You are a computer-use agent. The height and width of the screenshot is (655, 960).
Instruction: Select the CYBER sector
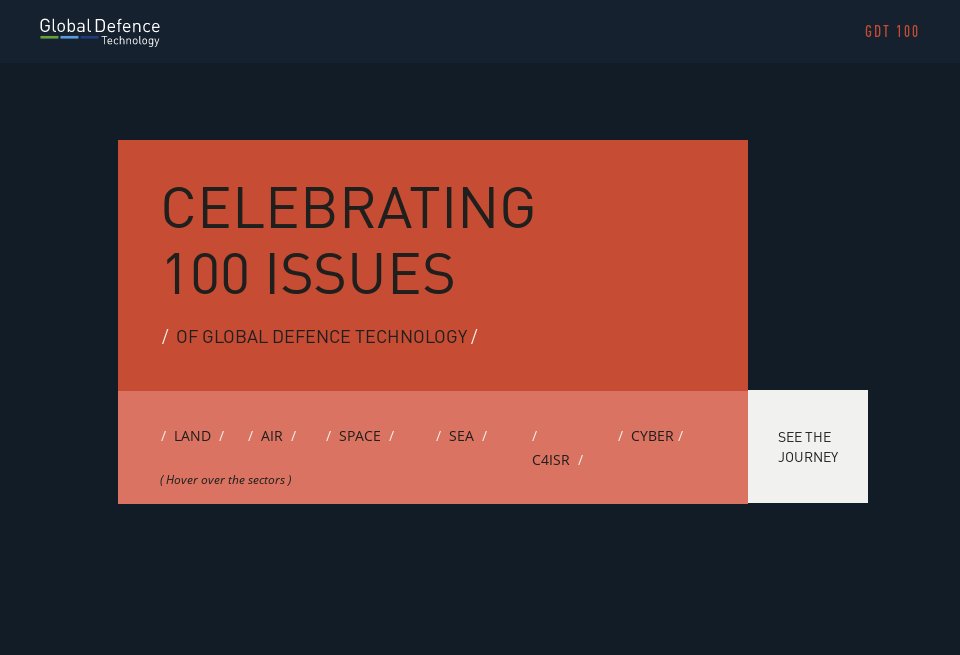point(651,436)
